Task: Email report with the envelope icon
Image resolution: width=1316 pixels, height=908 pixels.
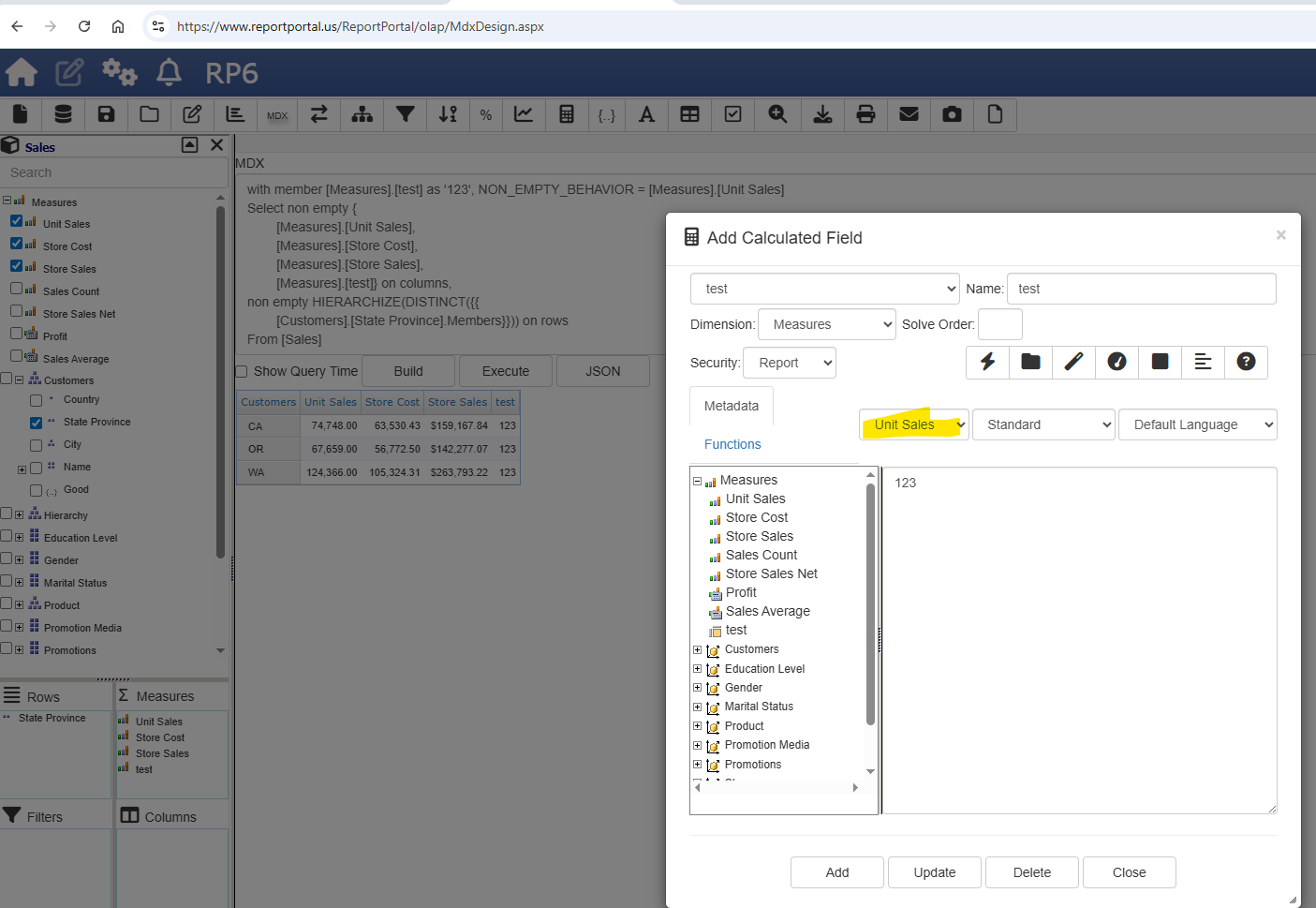Action: 909,114
